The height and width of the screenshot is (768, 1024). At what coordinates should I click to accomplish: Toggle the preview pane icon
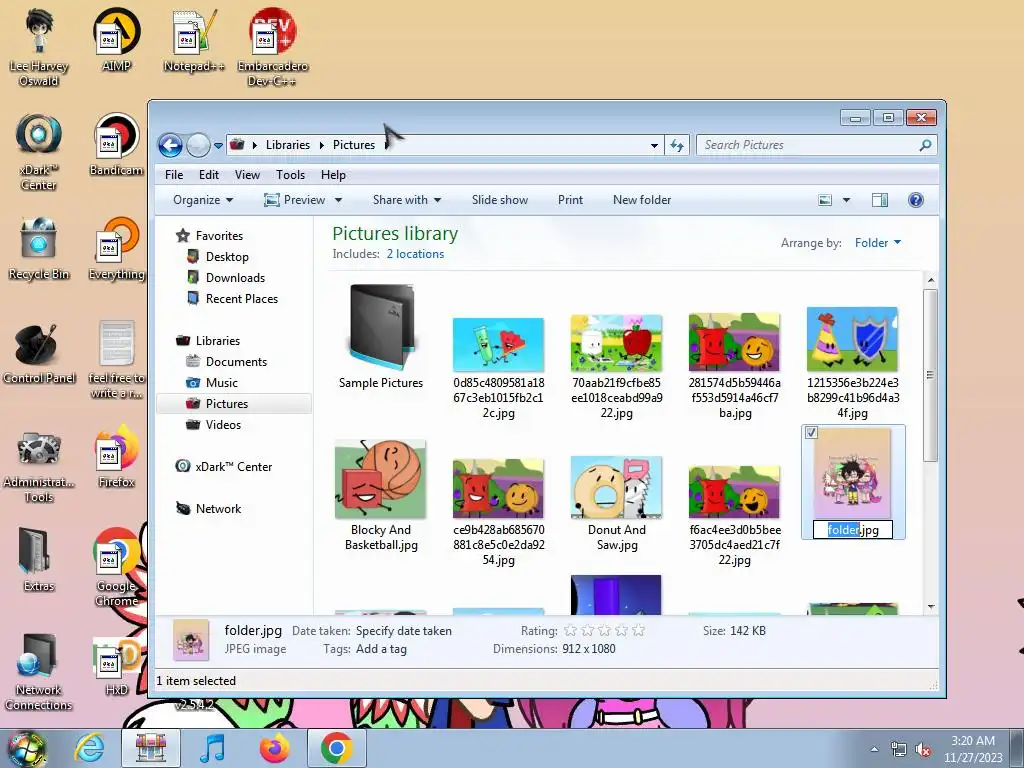tap(880, 200)
